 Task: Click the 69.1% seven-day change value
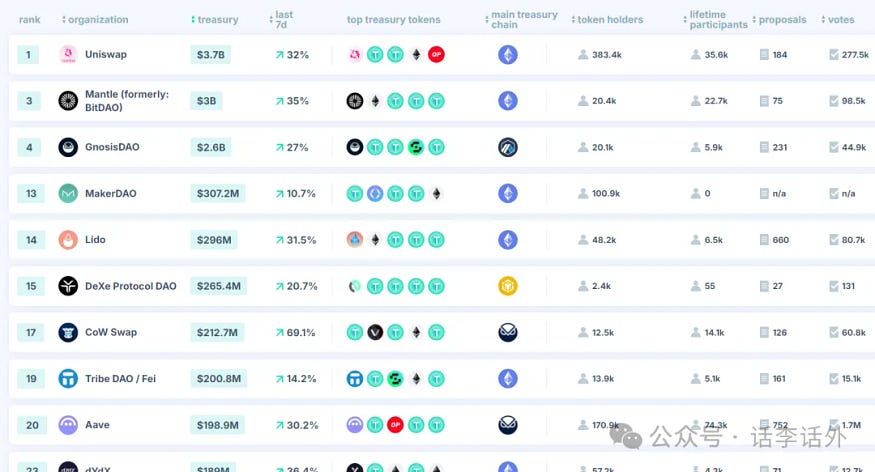pyautogui.click(x=301, y=333)
